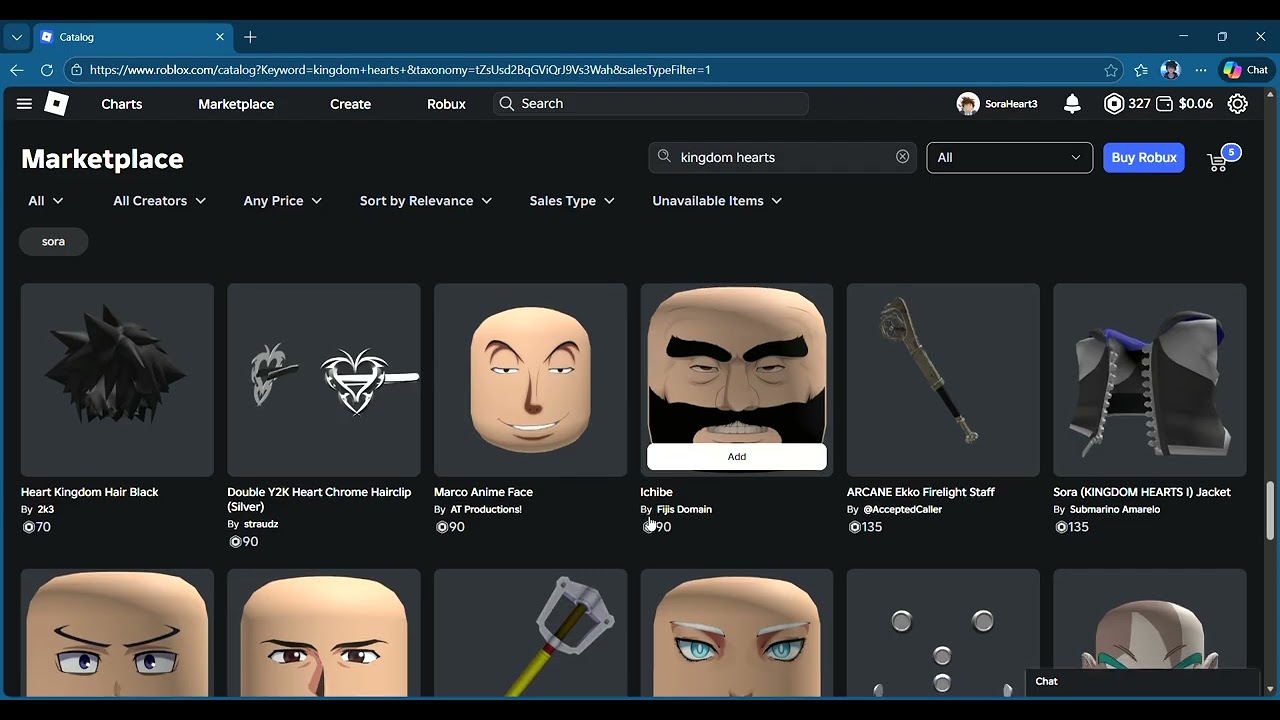
Task: Add Ichibe face to cart
Action: 737,456
